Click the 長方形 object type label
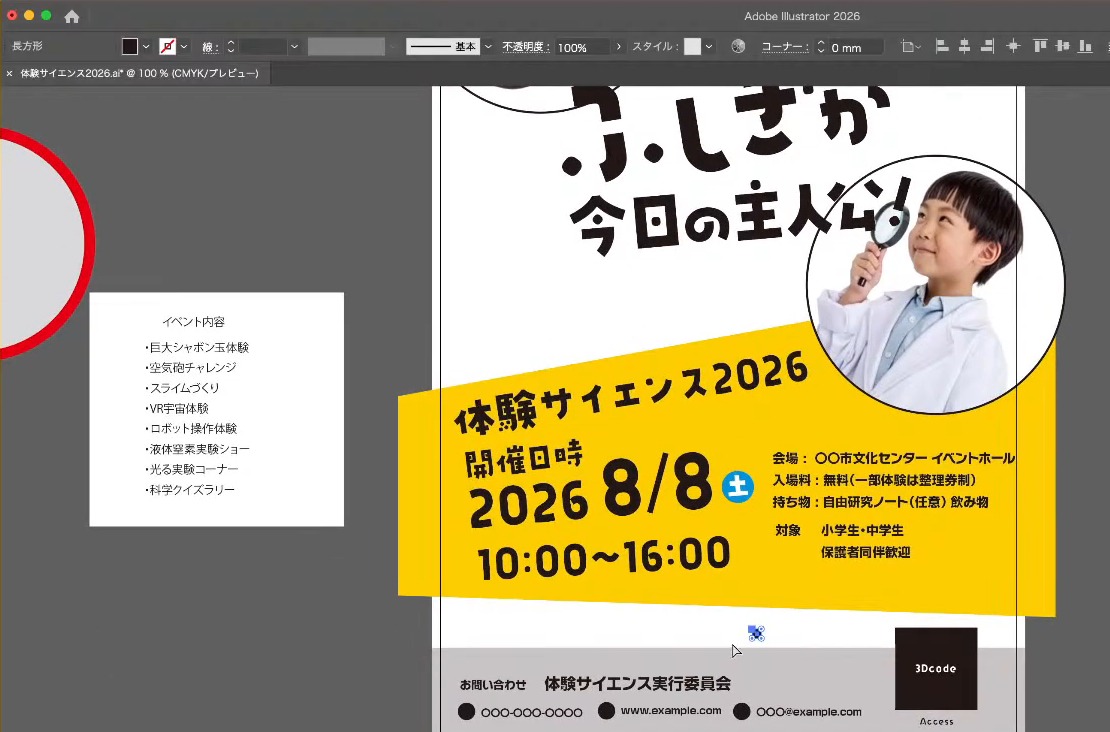Screen dimensions: 1110x732 [x=27, y=46]
